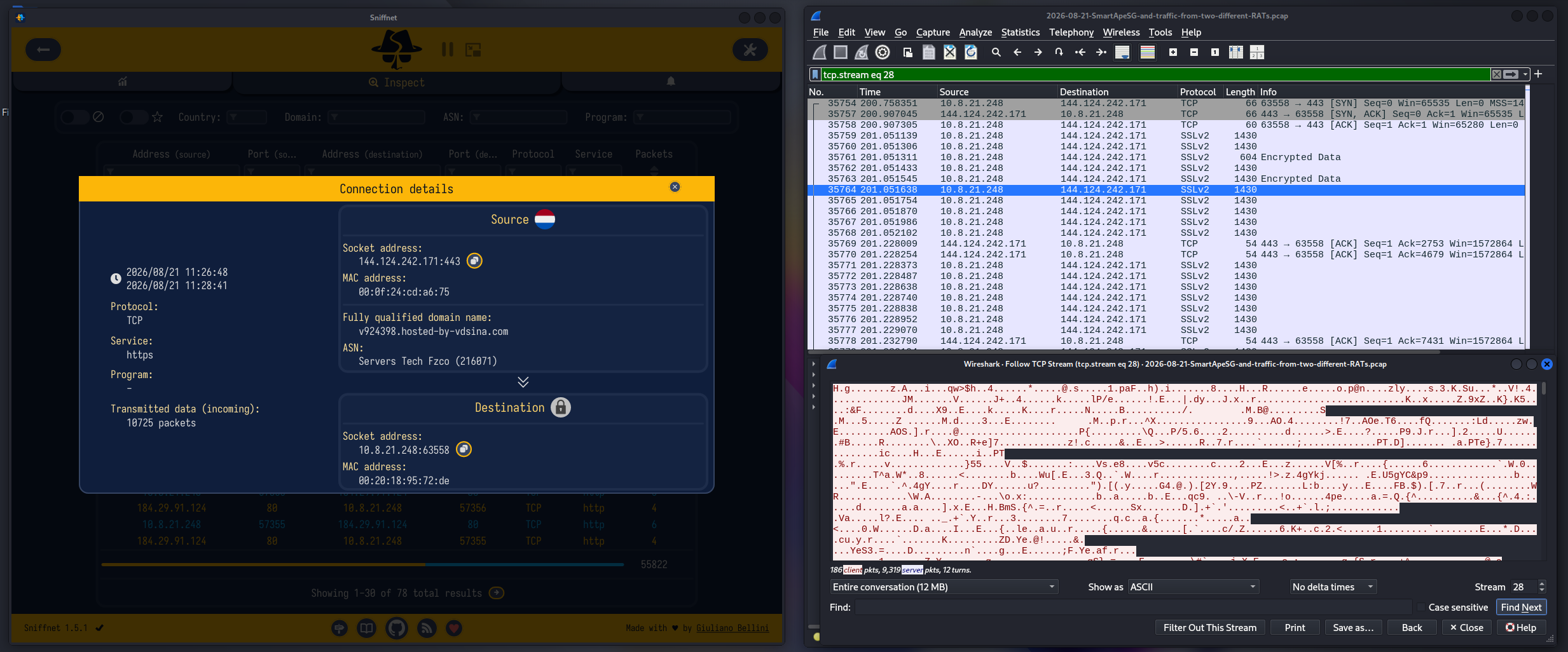
Task: Open the Sniffnet notifications bell tab
Action: pyautogui.click(x=671, y=82)
